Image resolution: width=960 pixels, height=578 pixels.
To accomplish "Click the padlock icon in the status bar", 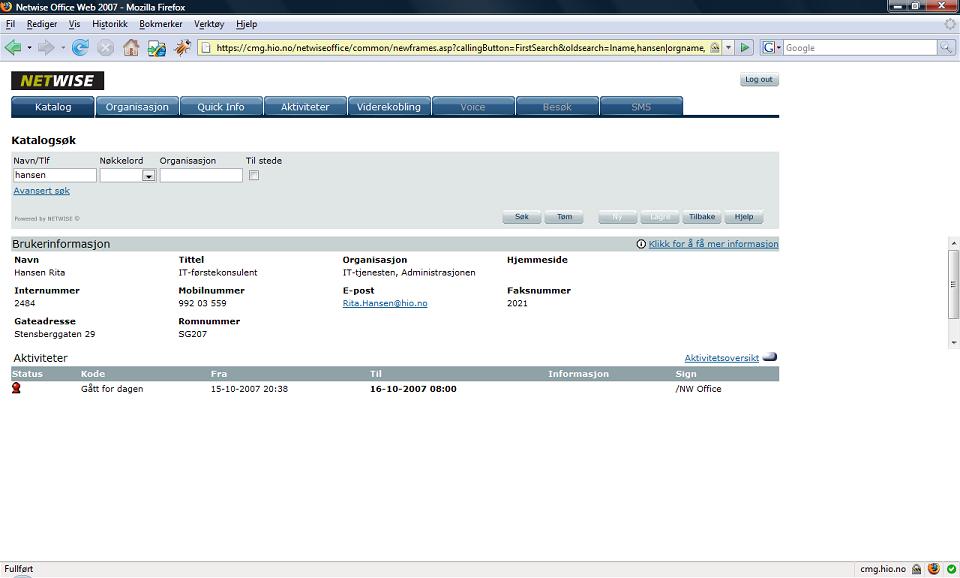I will (x=917, y=569).
